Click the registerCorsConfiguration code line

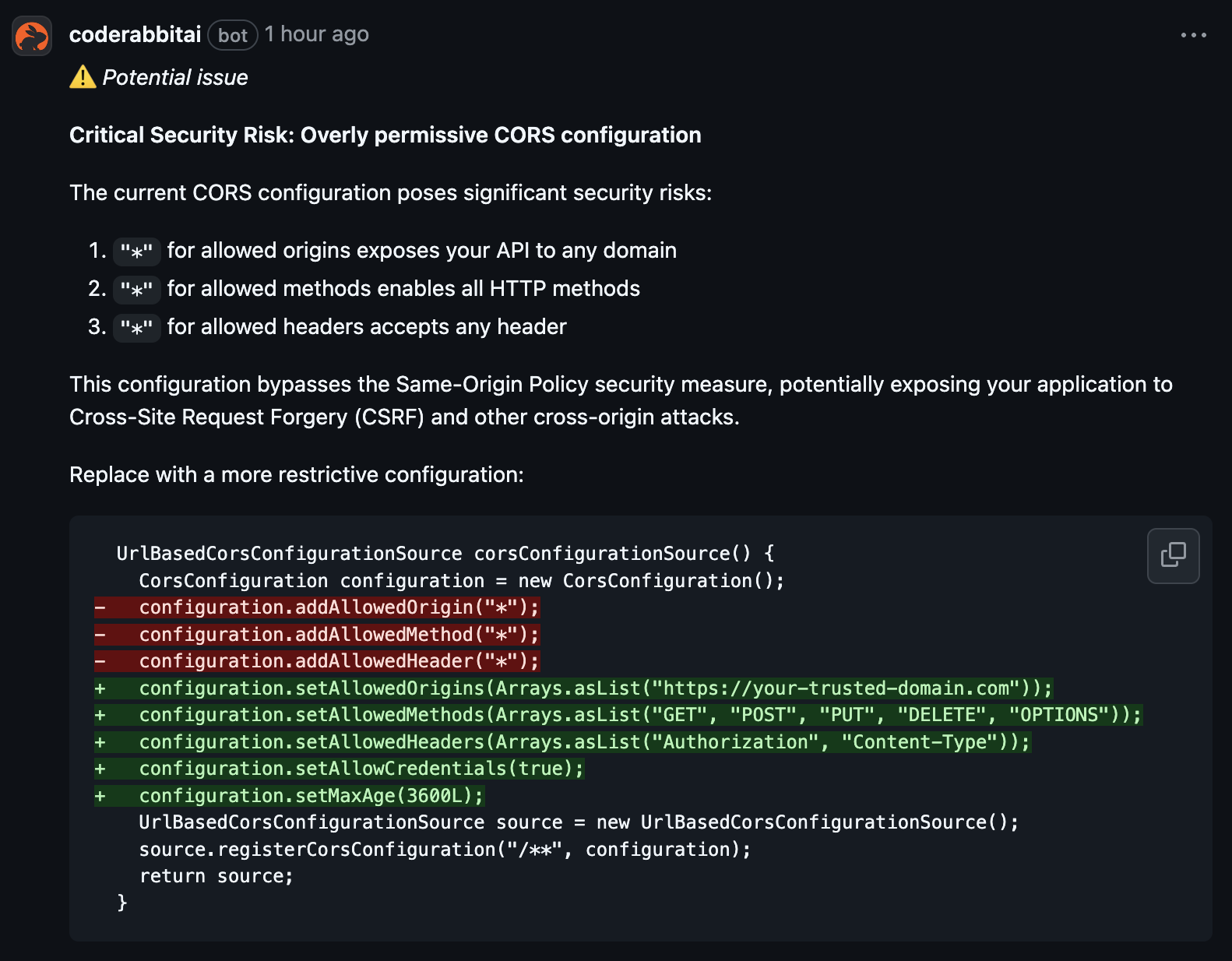tap(444, 849)
